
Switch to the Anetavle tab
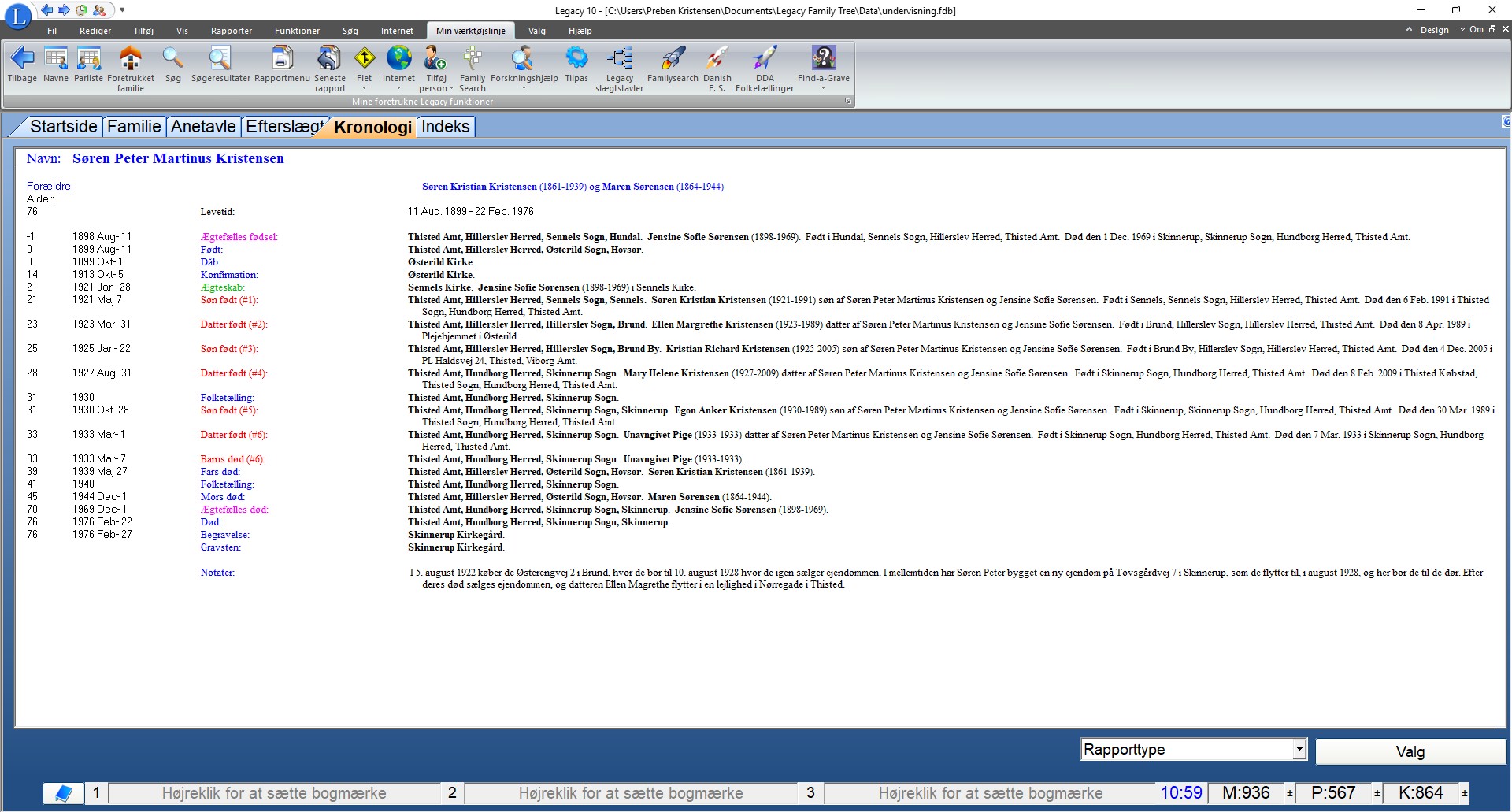[203, 127]
